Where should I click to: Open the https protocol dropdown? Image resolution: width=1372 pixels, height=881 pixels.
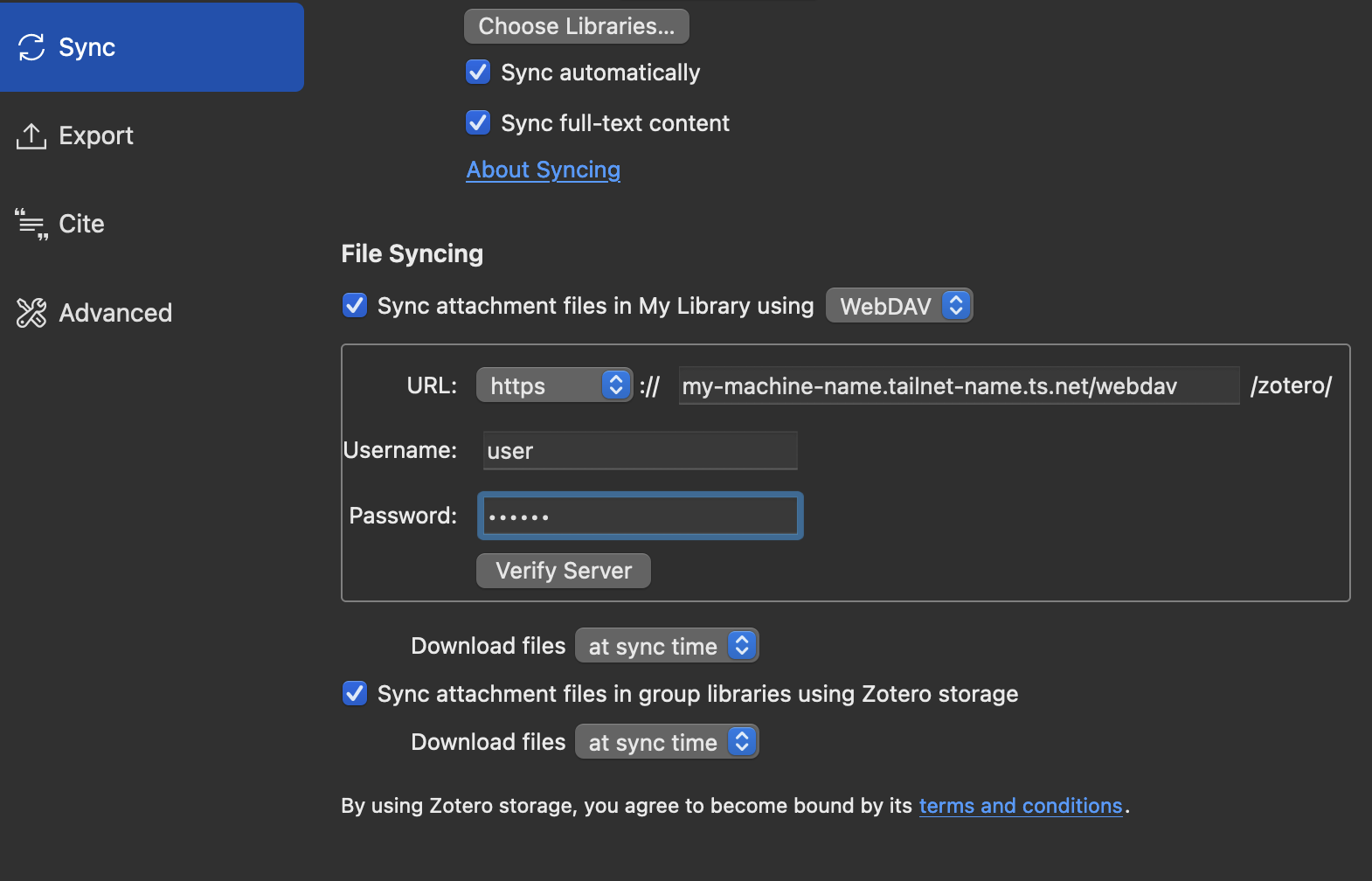click(554, 385)
